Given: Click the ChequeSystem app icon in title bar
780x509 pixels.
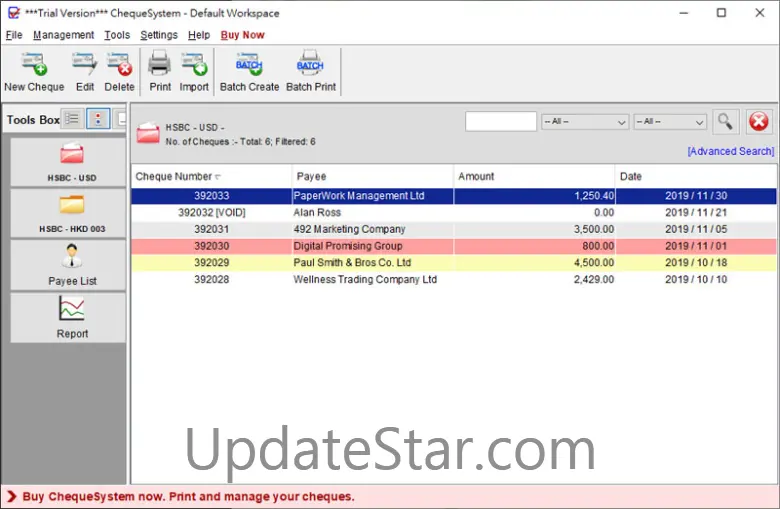Looking at the screenshot, I should [13, 13].
